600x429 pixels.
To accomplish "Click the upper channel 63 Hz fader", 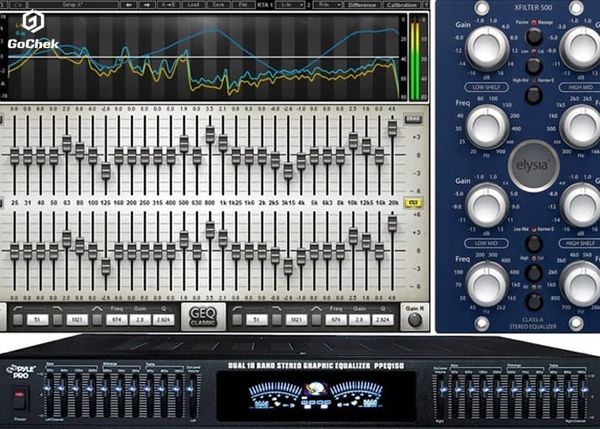I will (67, 143).
